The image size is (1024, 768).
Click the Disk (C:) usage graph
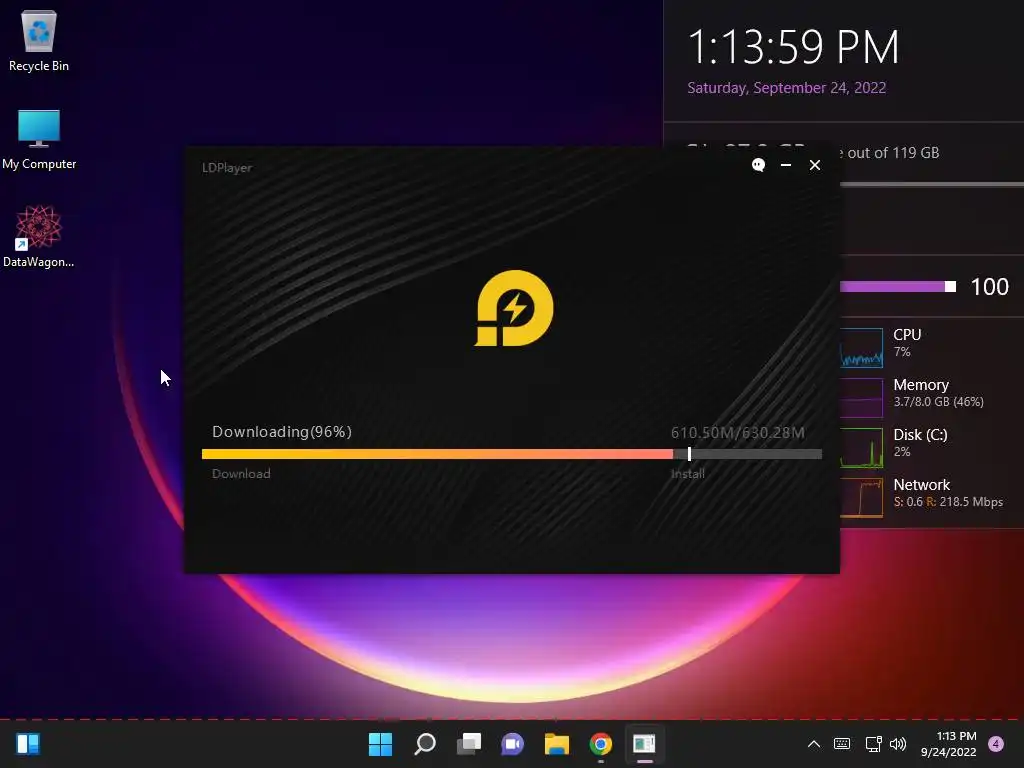click(x=861, y=448)
